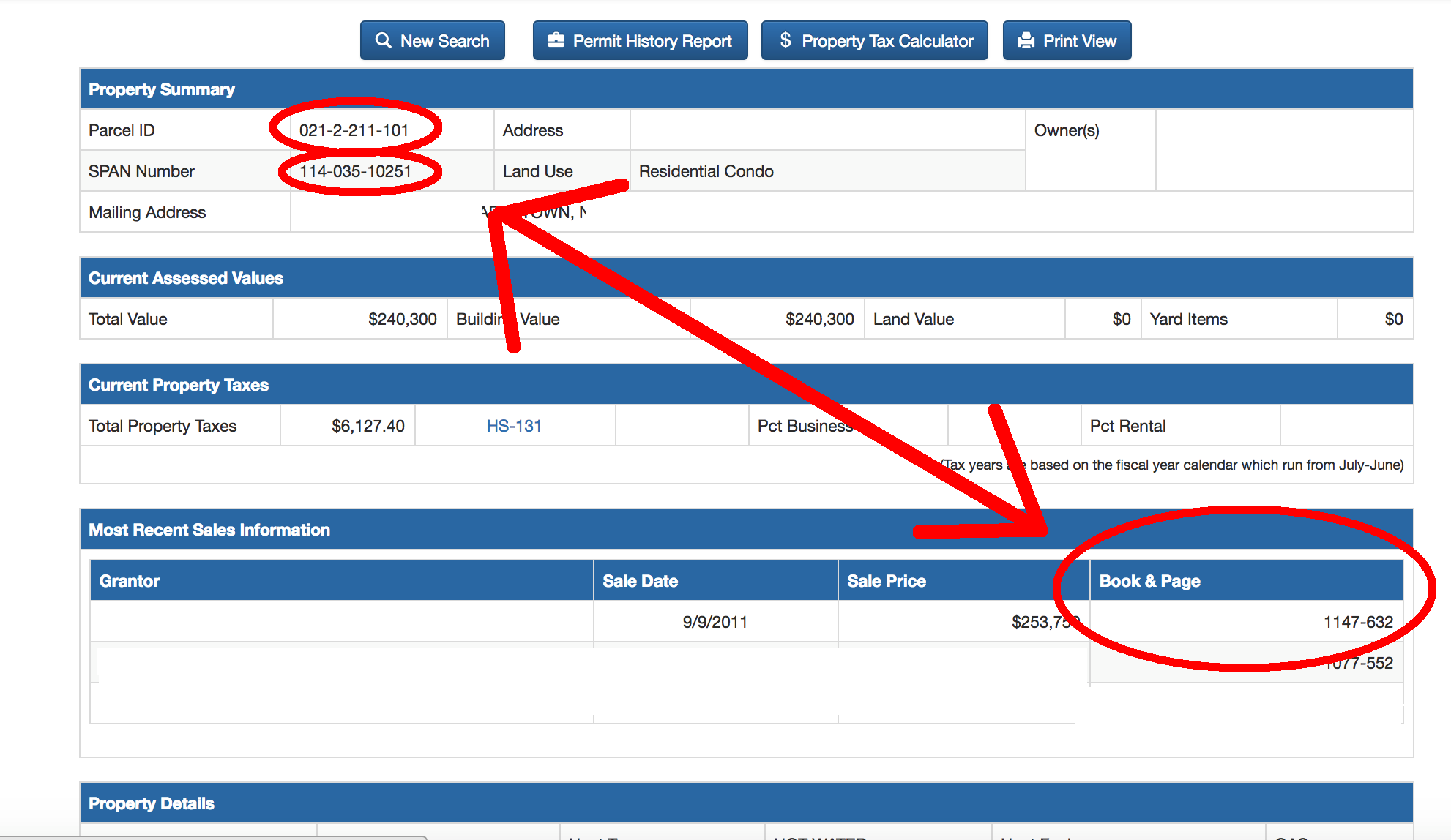Select the Book & Page value 1147-632
Screen dimensions: 1451x840
click(x=1358, y=621)
